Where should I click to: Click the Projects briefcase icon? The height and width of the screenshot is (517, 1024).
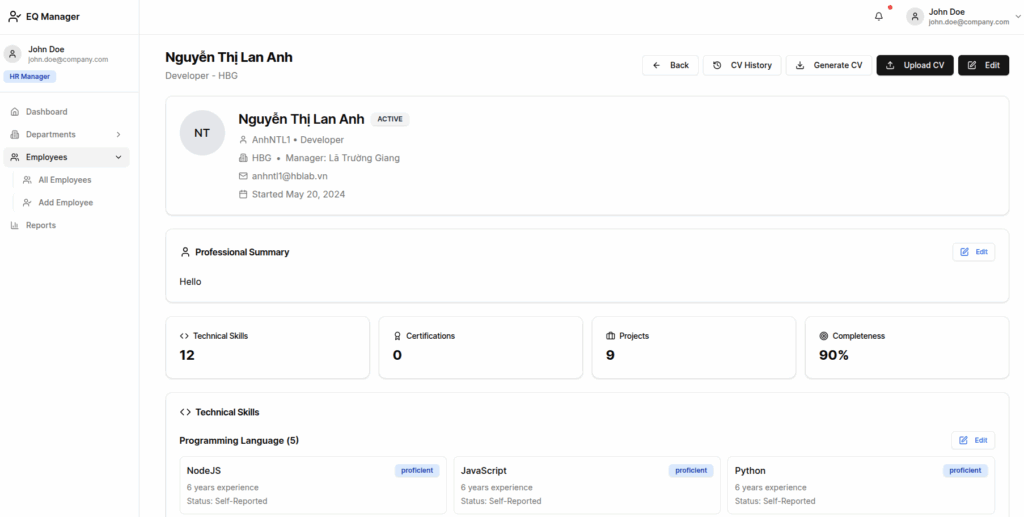pos(610,336)
